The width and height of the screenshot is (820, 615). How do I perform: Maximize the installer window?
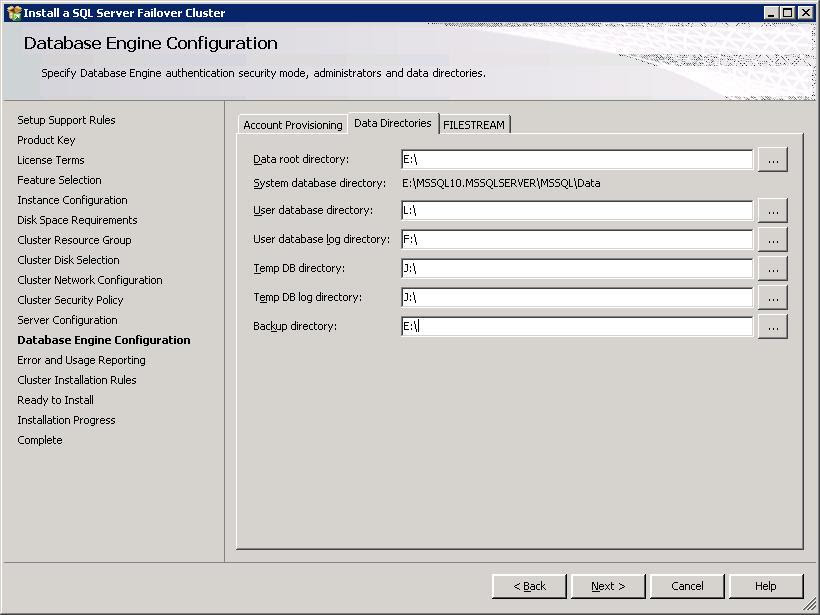788,13
